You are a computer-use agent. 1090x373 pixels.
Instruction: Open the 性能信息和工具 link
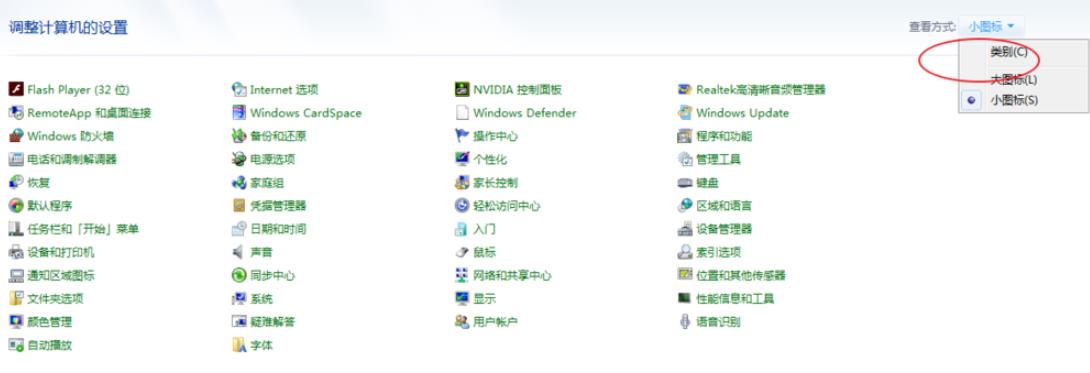tap(735, 299)
